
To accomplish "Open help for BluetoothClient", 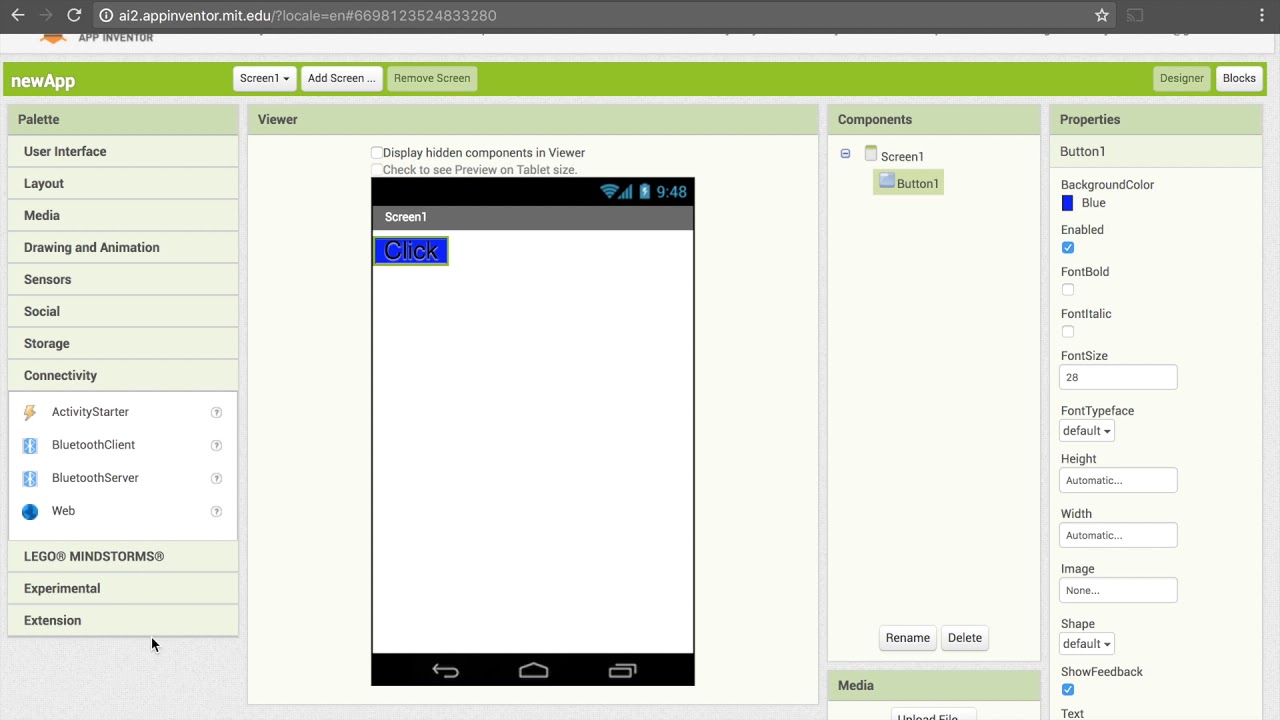I will [216, 445].
